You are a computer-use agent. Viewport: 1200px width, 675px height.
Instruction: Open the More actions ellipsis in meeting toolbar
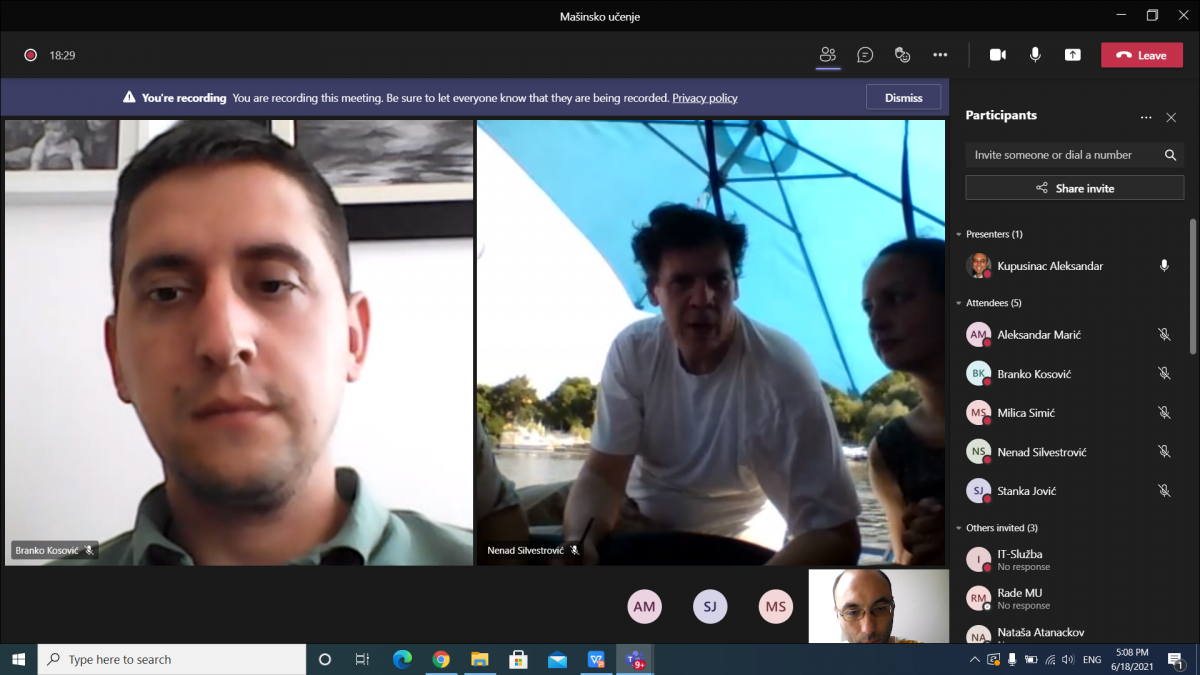(940, 55)
